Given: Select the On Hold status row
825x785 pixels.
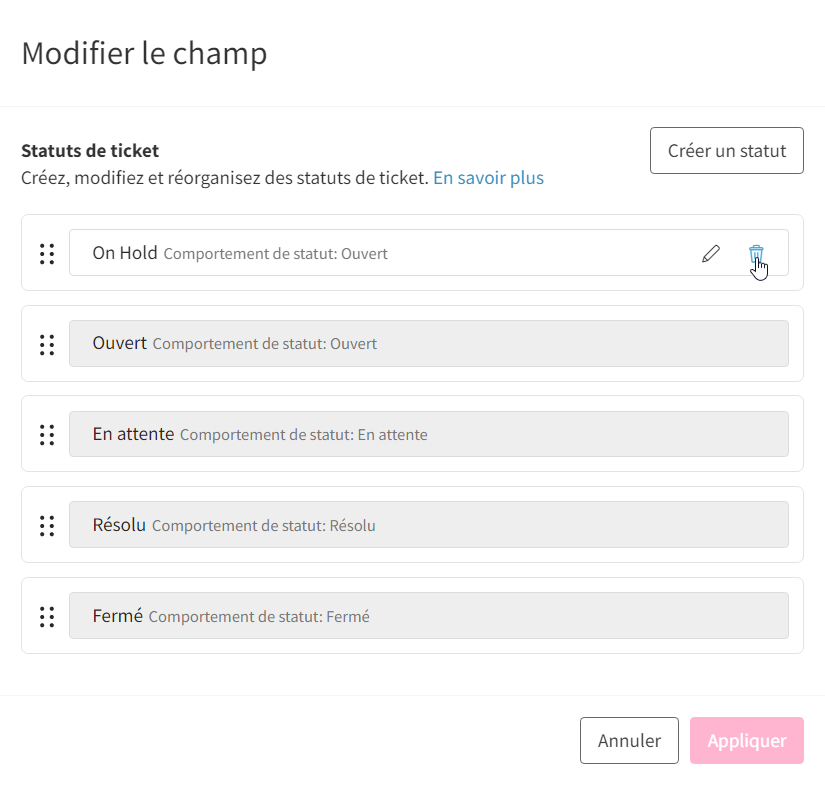Looking at the screenshot, I should (x=429, y=253).
